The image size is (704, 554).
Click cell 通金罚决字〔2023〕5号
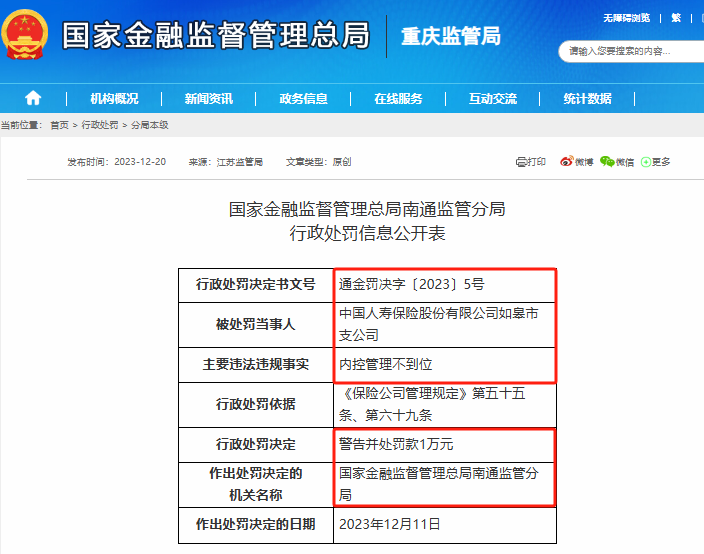click(444, 285)
